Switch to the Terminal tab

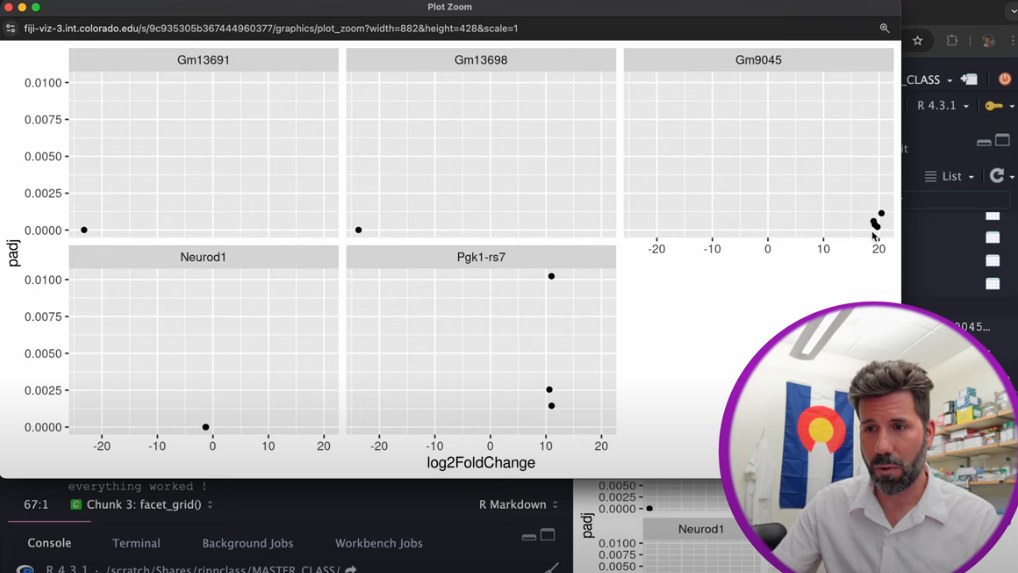(136, 543)
